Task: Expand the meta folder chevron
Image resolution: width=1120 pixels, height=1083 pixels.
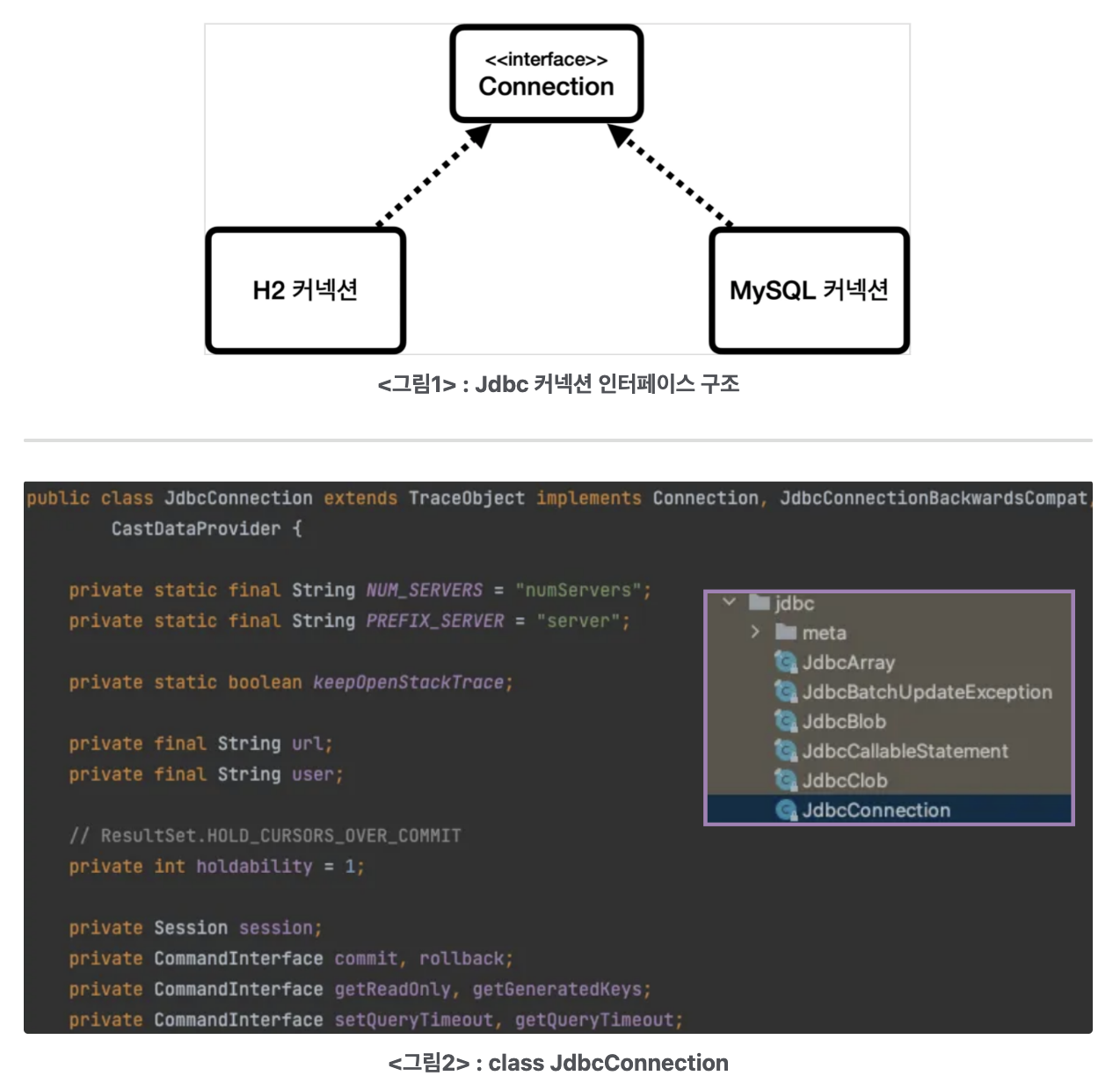Action: click(x=755, y=632)
